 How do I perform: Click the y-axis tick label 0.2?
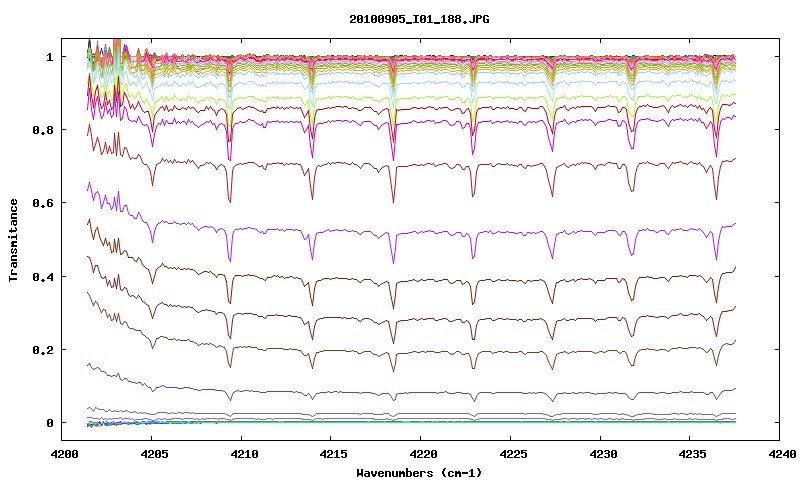point(42,350)
